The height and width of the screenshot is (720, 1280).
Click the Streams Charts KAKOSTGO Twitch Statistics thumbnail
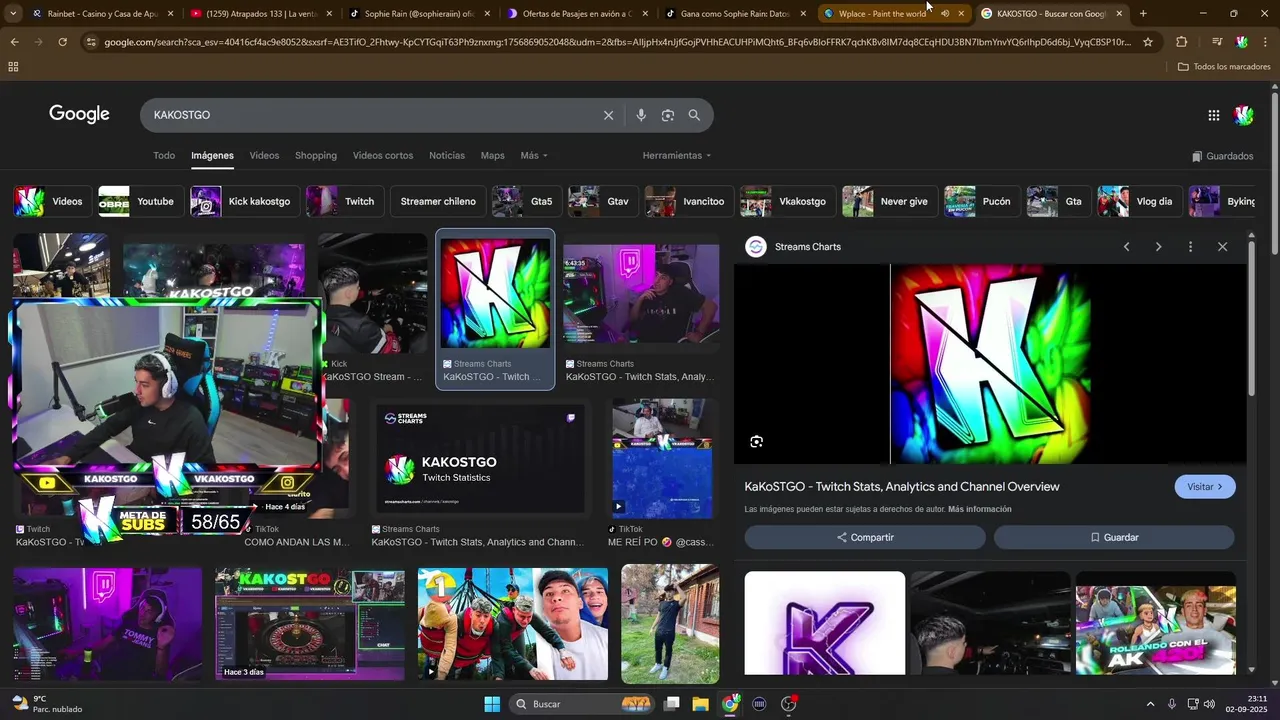[481, 459]
